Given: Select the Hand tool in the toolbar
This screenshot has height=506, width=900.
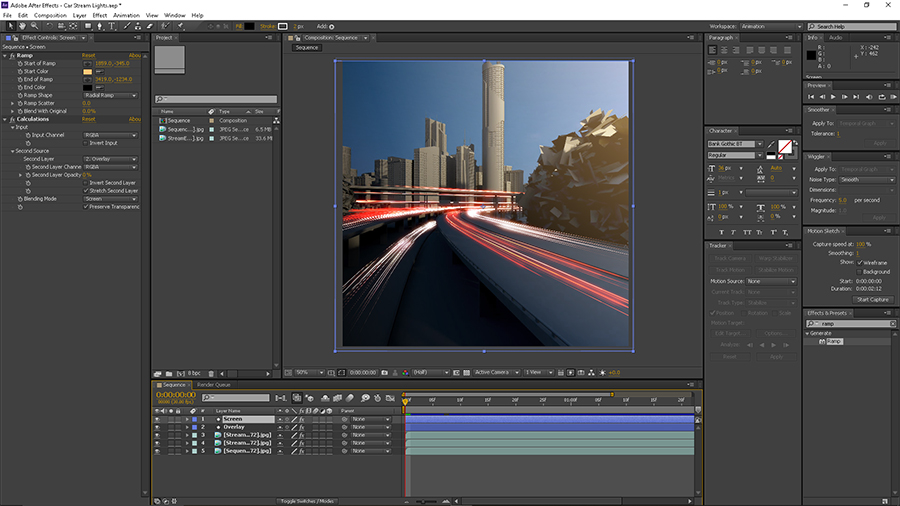Looking at the screenshot, I should [21, 26].
